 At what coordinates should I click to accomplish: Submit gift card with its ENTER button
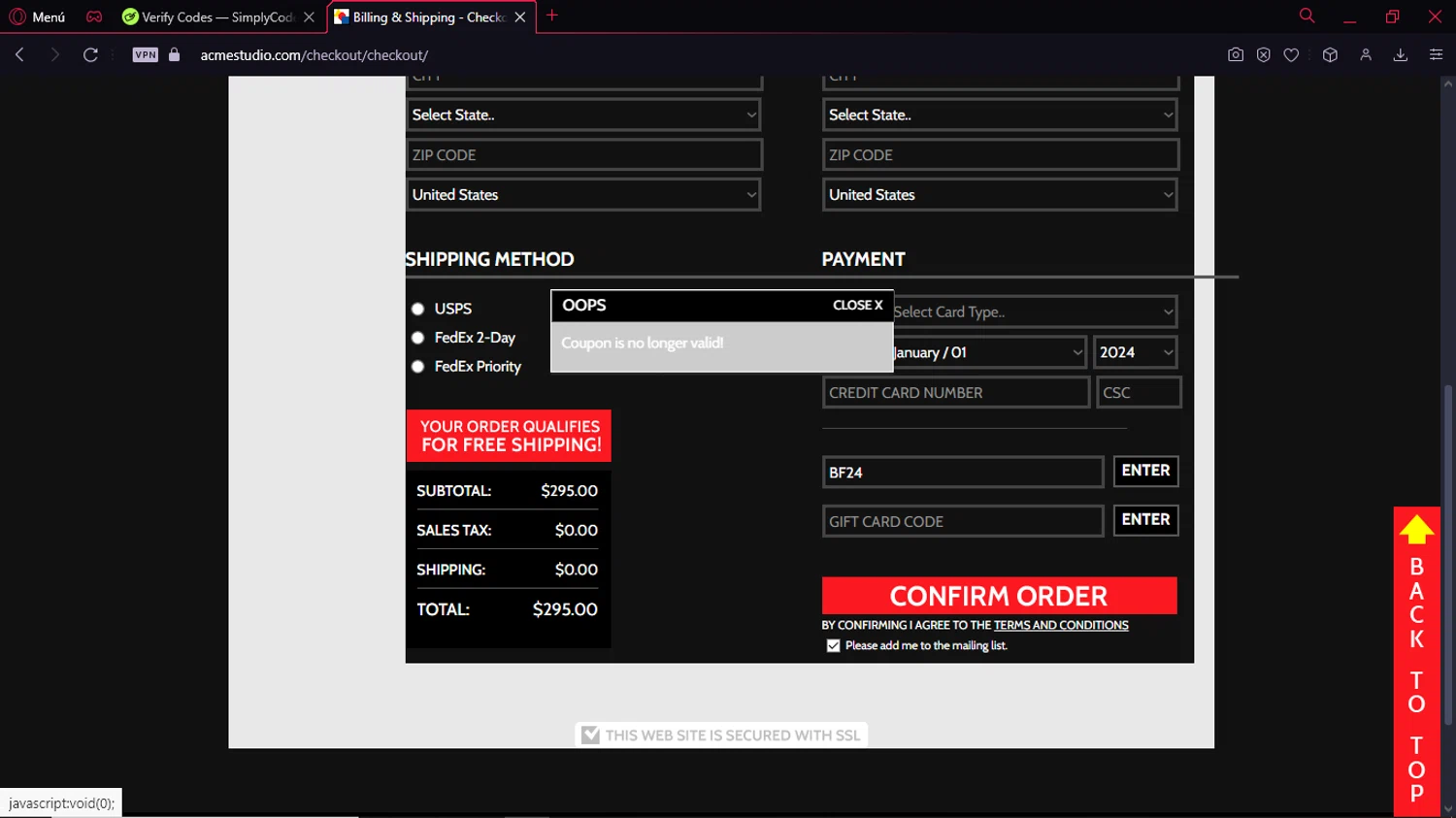(1145, 520)
